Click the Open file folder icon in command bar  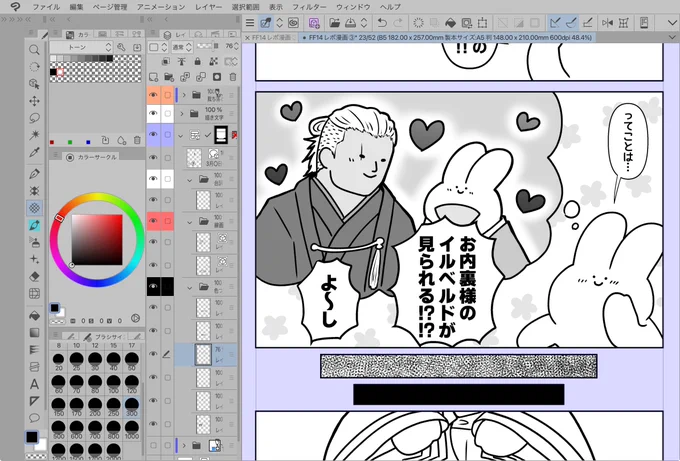334,23
